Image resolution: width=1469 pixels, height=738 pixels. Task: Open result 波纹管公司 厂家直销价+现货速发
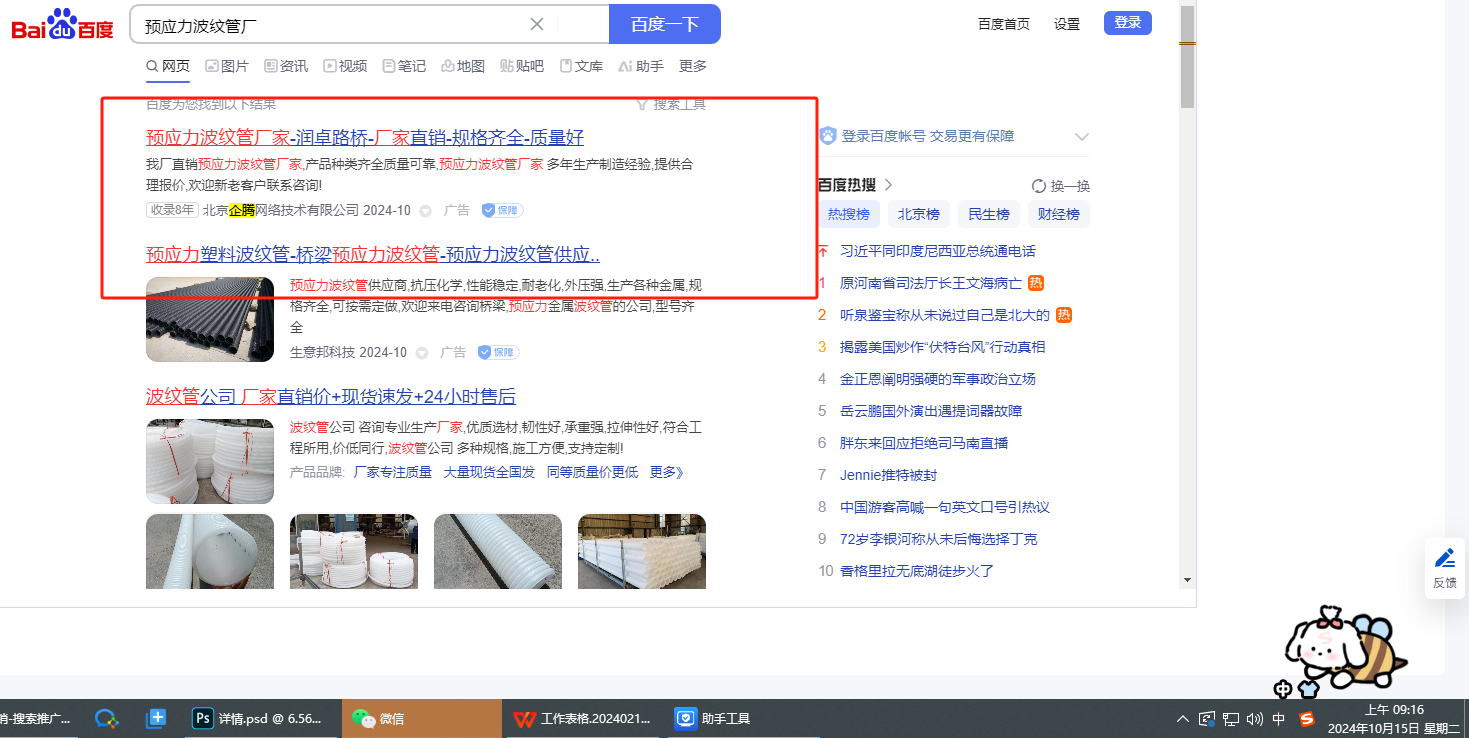point(331,397)
